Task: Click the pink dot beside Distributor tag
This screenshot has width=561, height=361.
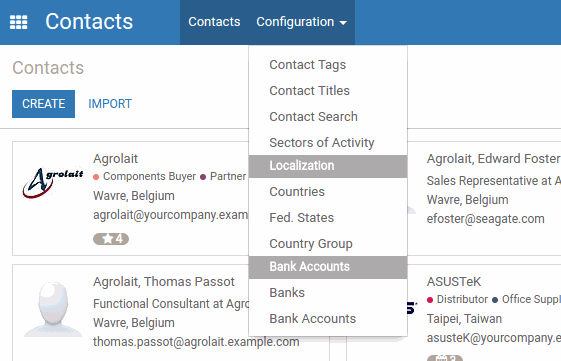Action: [x=430, y=300]
